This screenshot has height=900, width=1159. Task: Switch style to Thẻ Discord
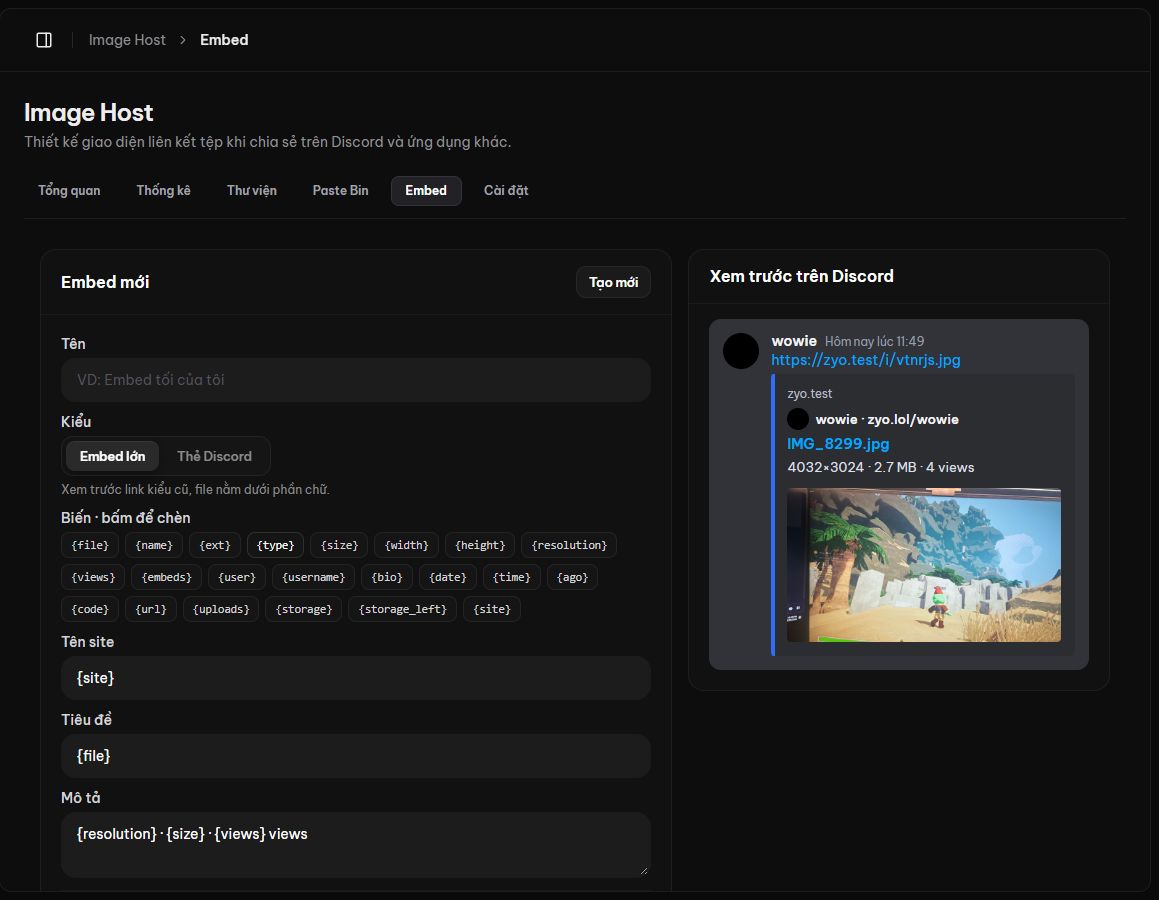214,456
